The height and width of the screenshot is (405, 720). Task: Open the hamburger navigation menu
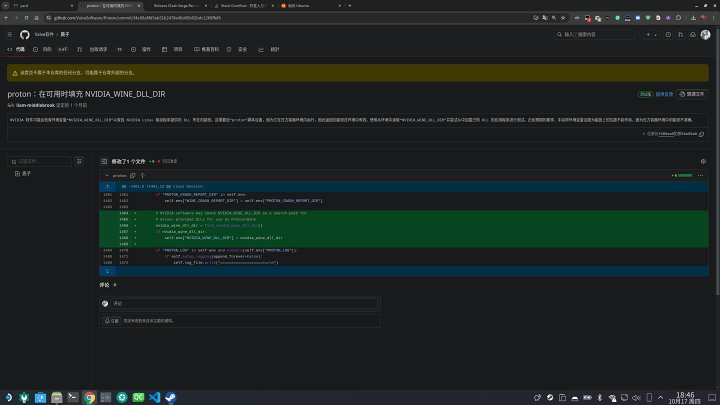click(x=11, y=33)
